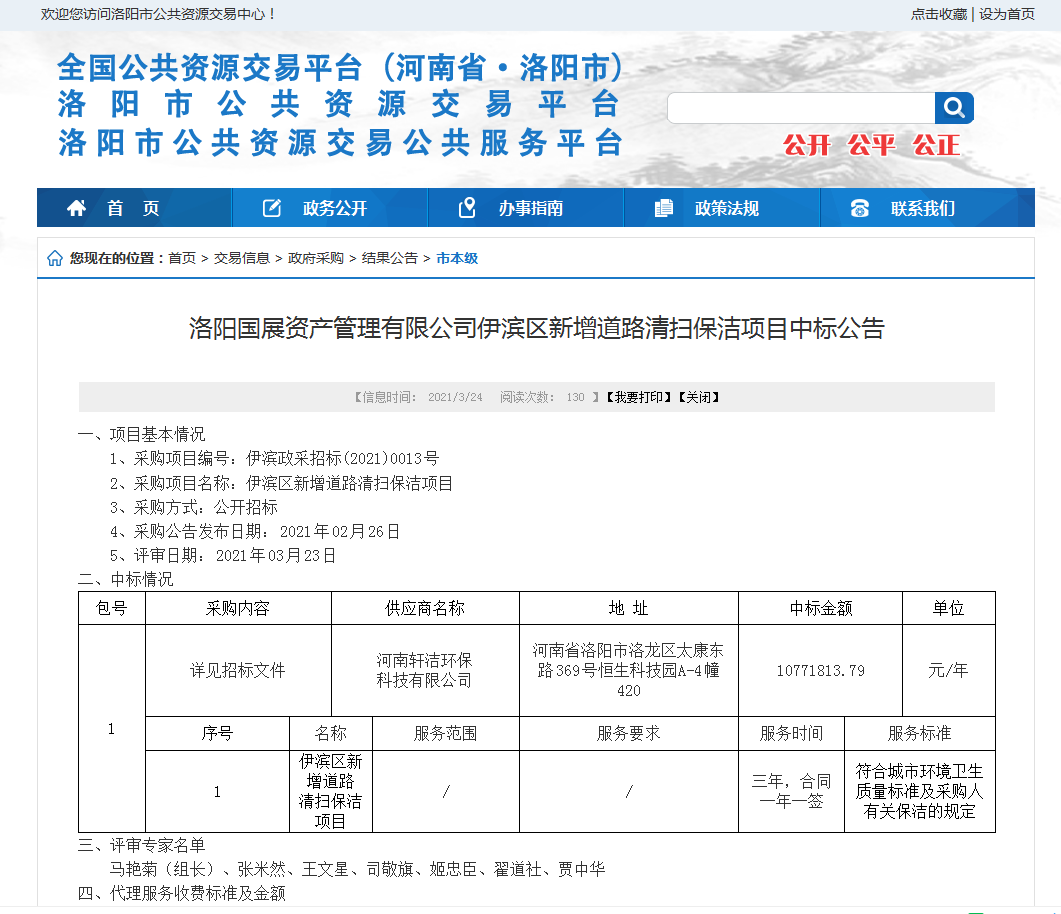Click the magnifier search button
The height and width of the screenshot is (914, 1061).
tap(954, 108)
